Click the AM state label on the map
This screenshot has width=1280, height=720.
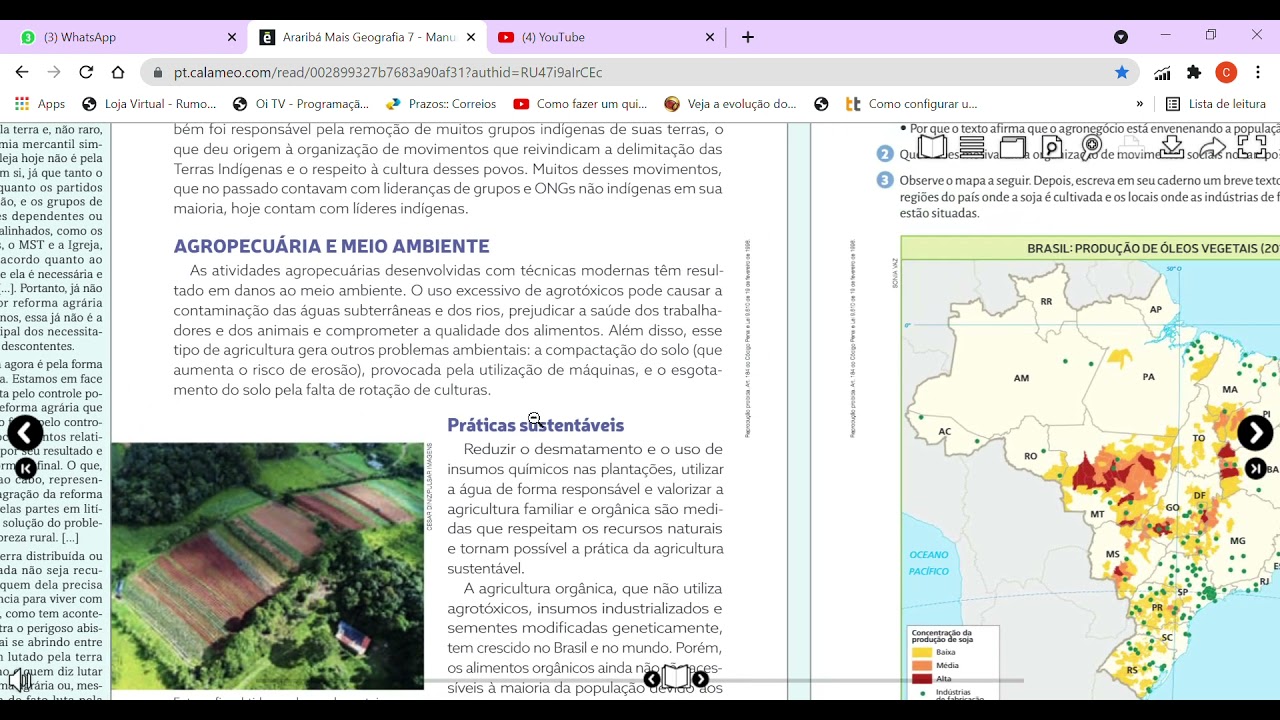point(1021,378)
